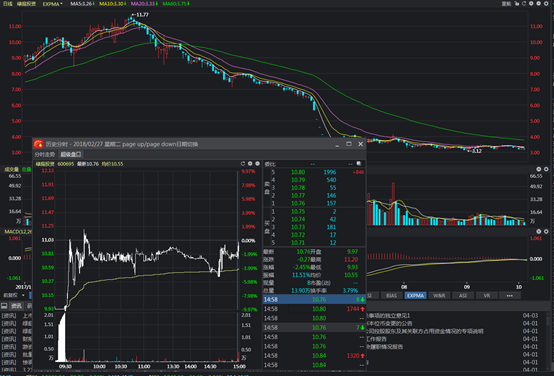Click sell level 5 price 10.80
Screen dimensions: 554x376
coord(298,172)
